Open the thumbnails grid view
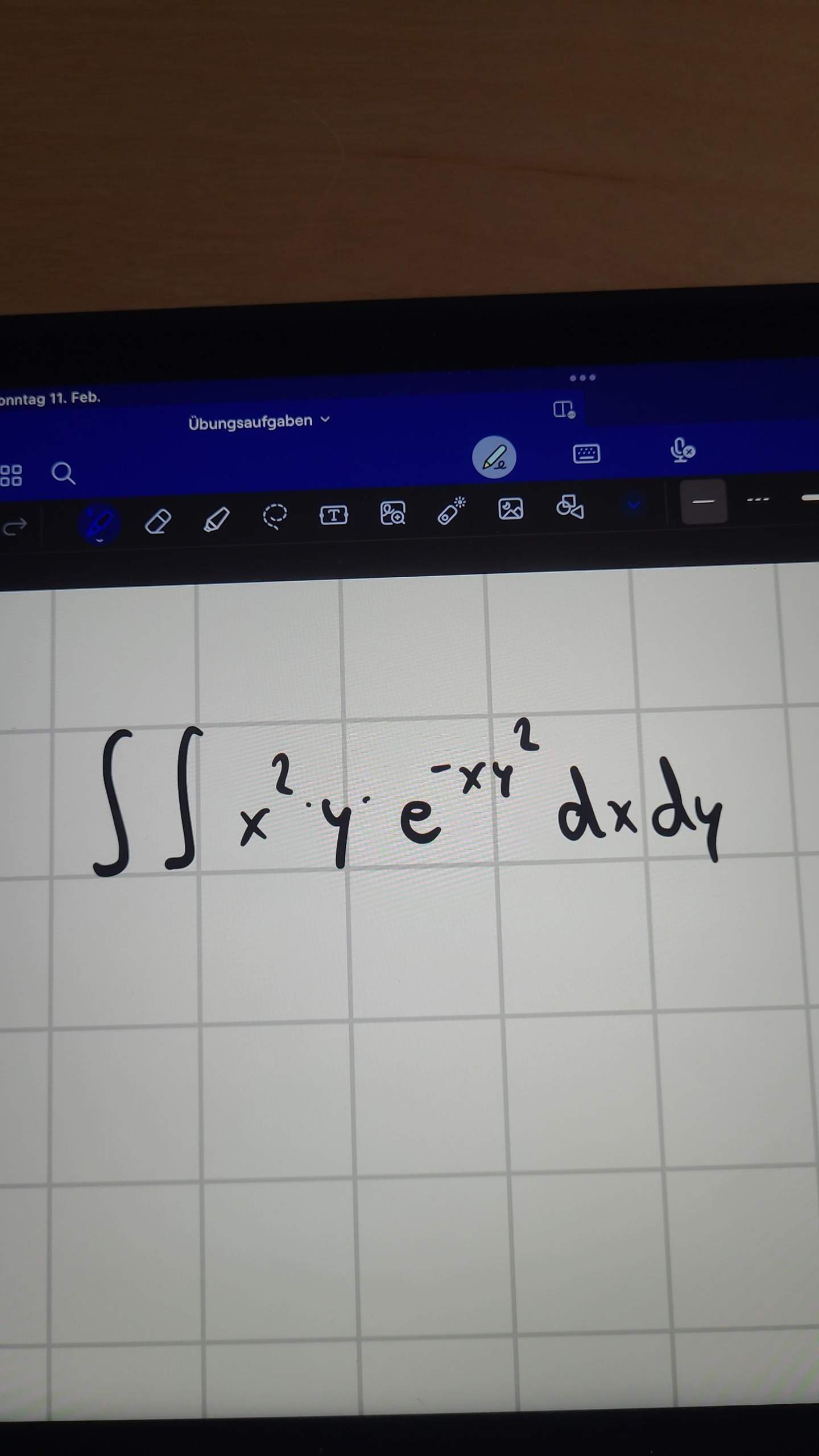The image size is (819, 1456). [11, 475]
